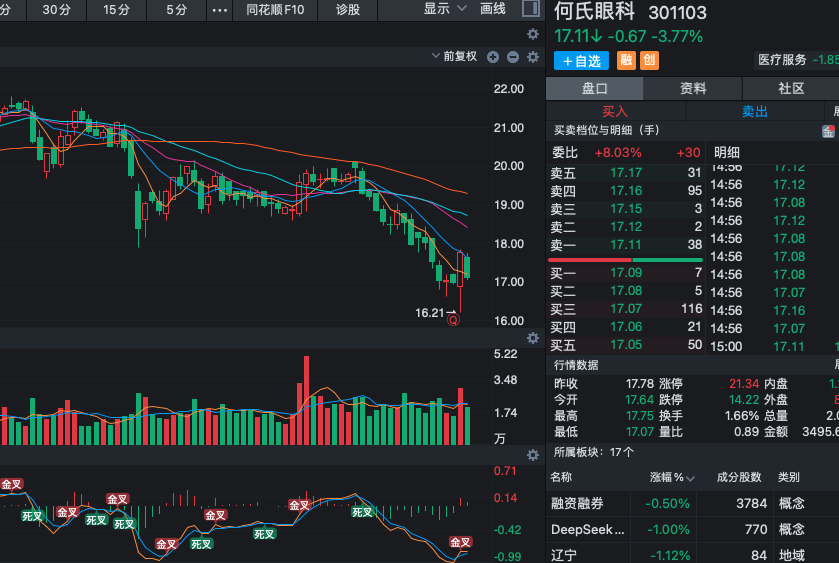Screen dimensions: 839x563
Task: Expand the 前复权 adjustment dropdown
Action: [x=454, y=56]
